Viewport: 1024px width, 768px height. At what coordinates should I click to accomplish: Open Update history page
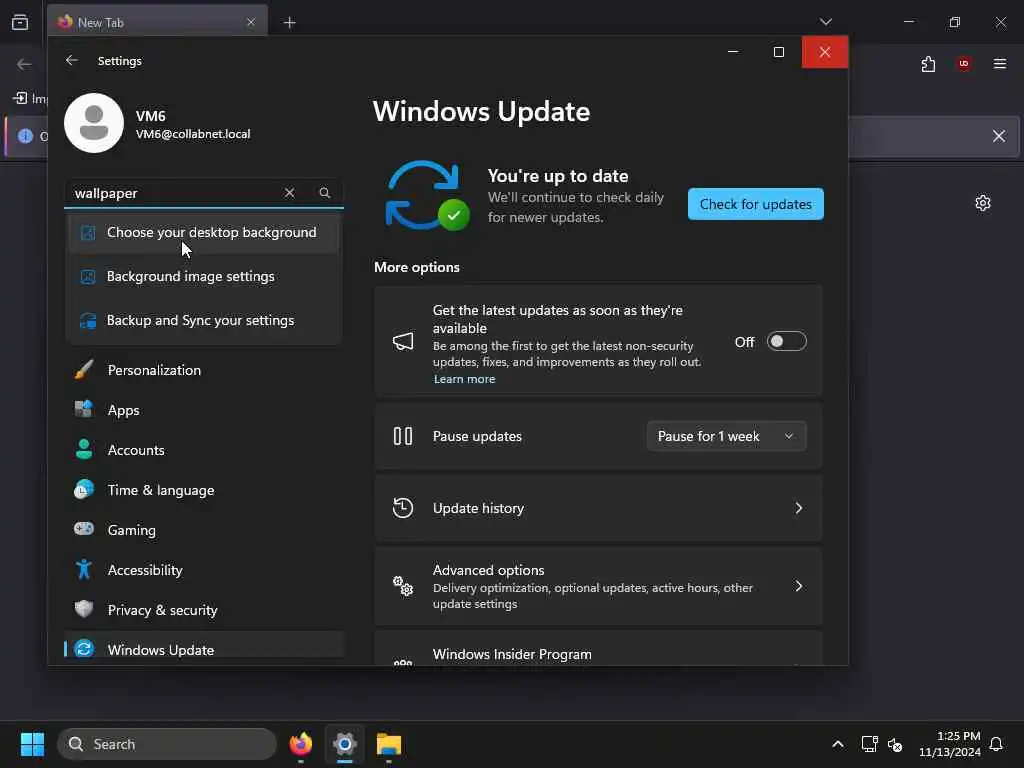pos(598,508)
